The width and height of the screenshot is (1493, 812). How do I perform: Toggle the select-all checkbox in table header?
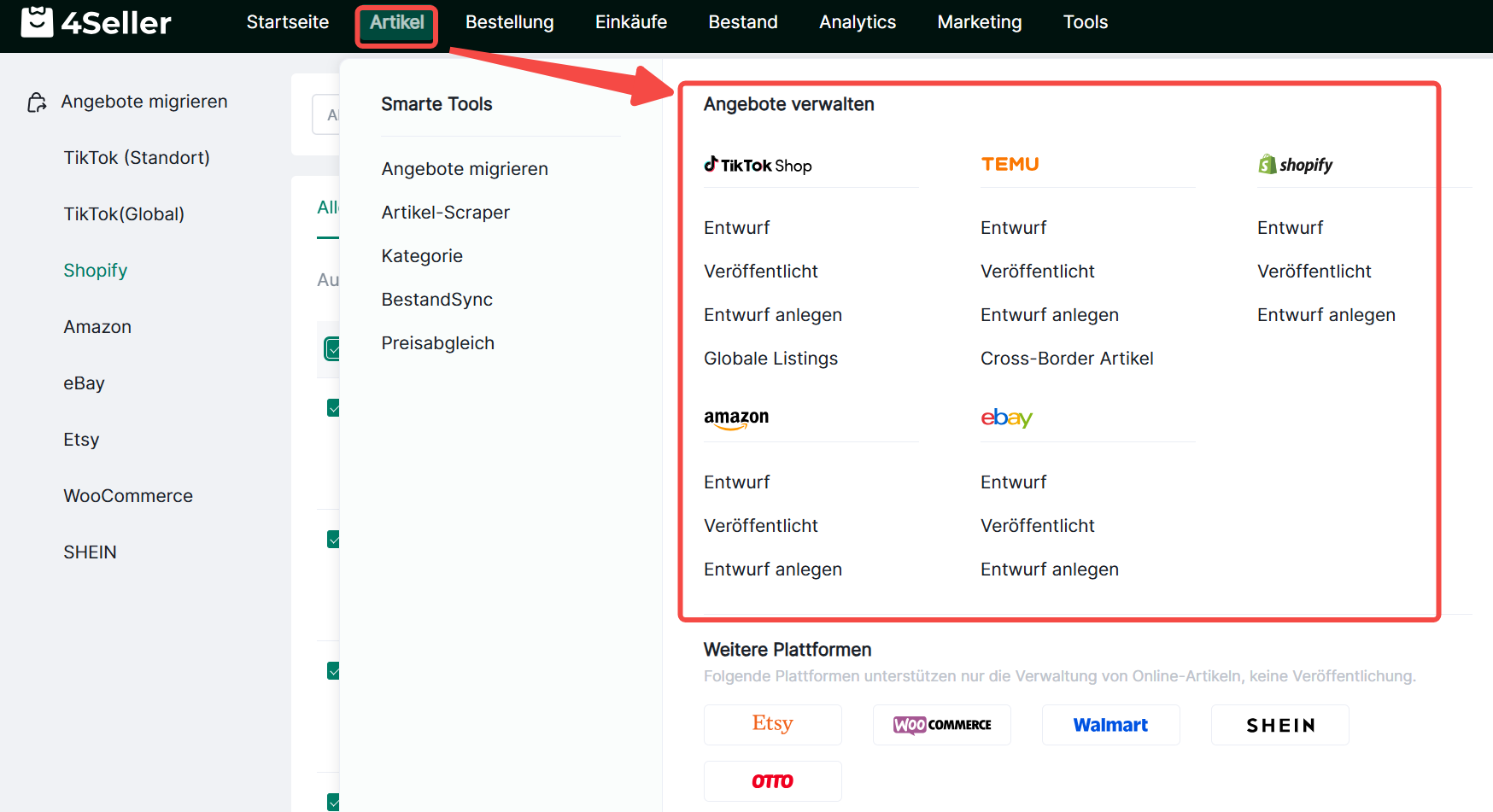(x=333, y=348)
